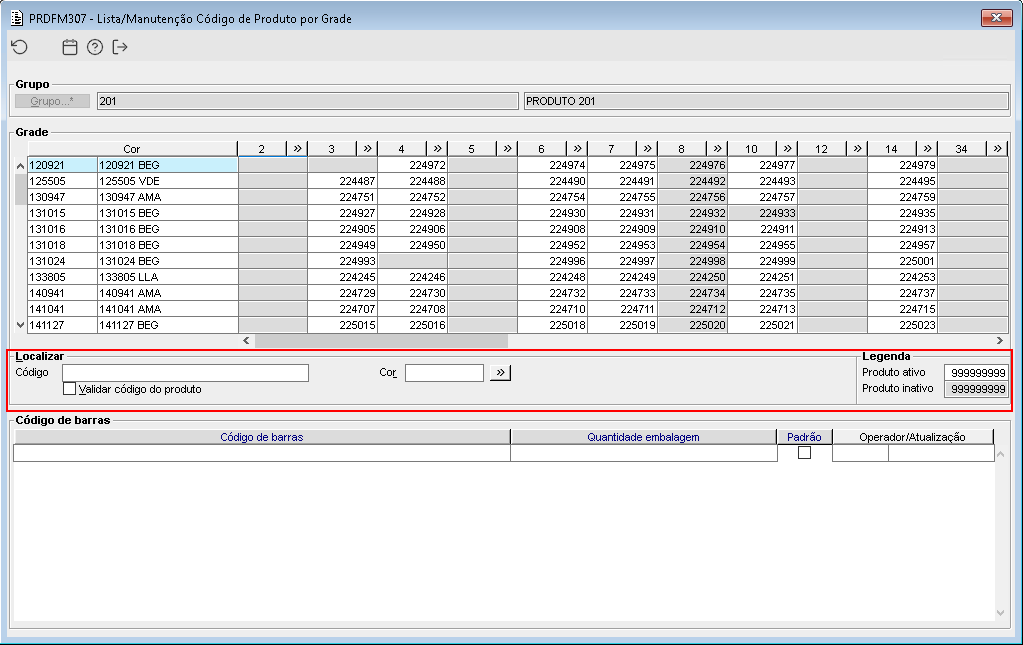Open color lookup » next to Cor field
The width and height of the screenshot is (1023, 645).
500,372
